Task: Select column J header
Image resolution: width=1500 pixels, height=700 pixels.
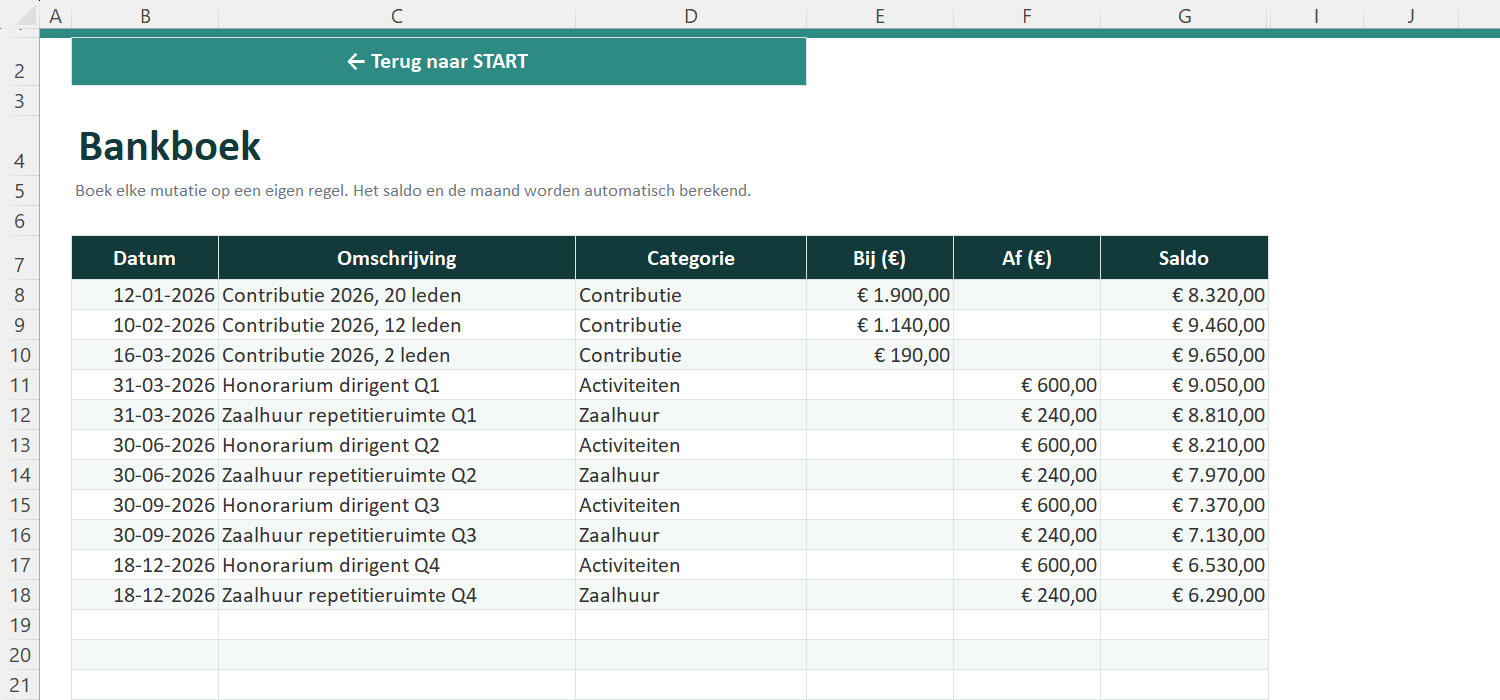Action: [x=1411, y=15]
